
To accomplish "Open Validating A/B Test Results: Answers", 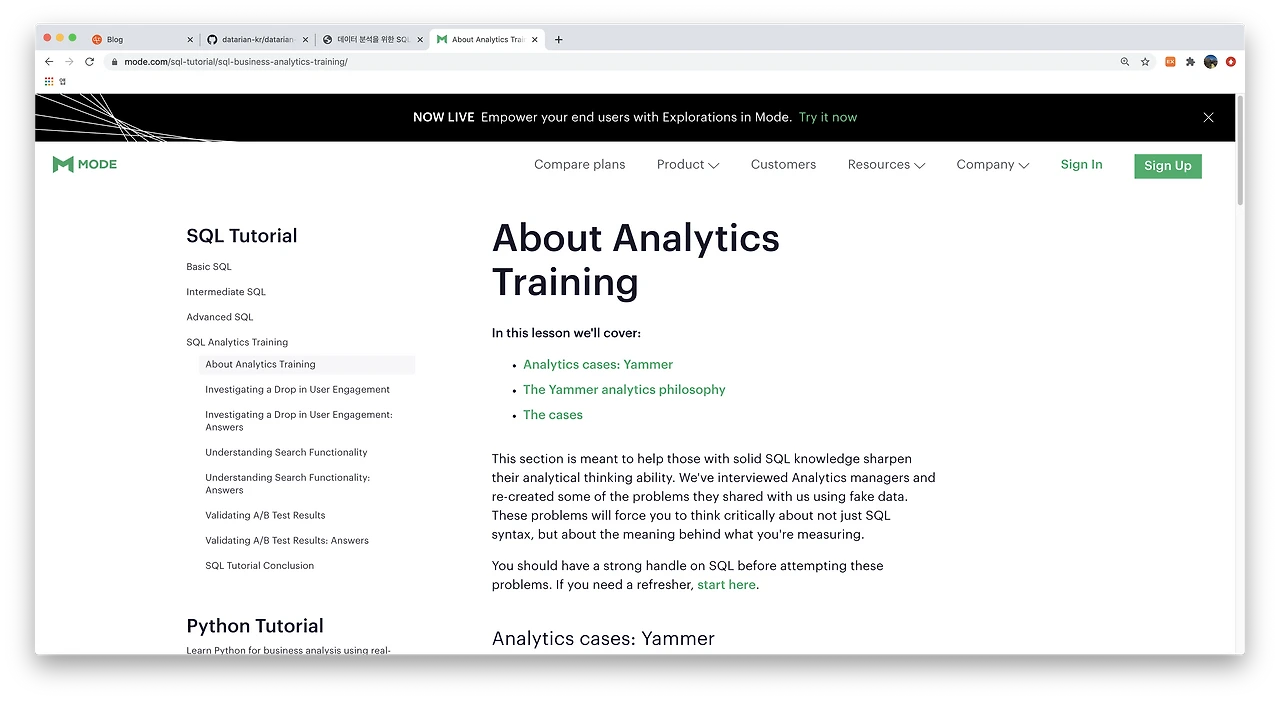I will (x=287, y=541).
